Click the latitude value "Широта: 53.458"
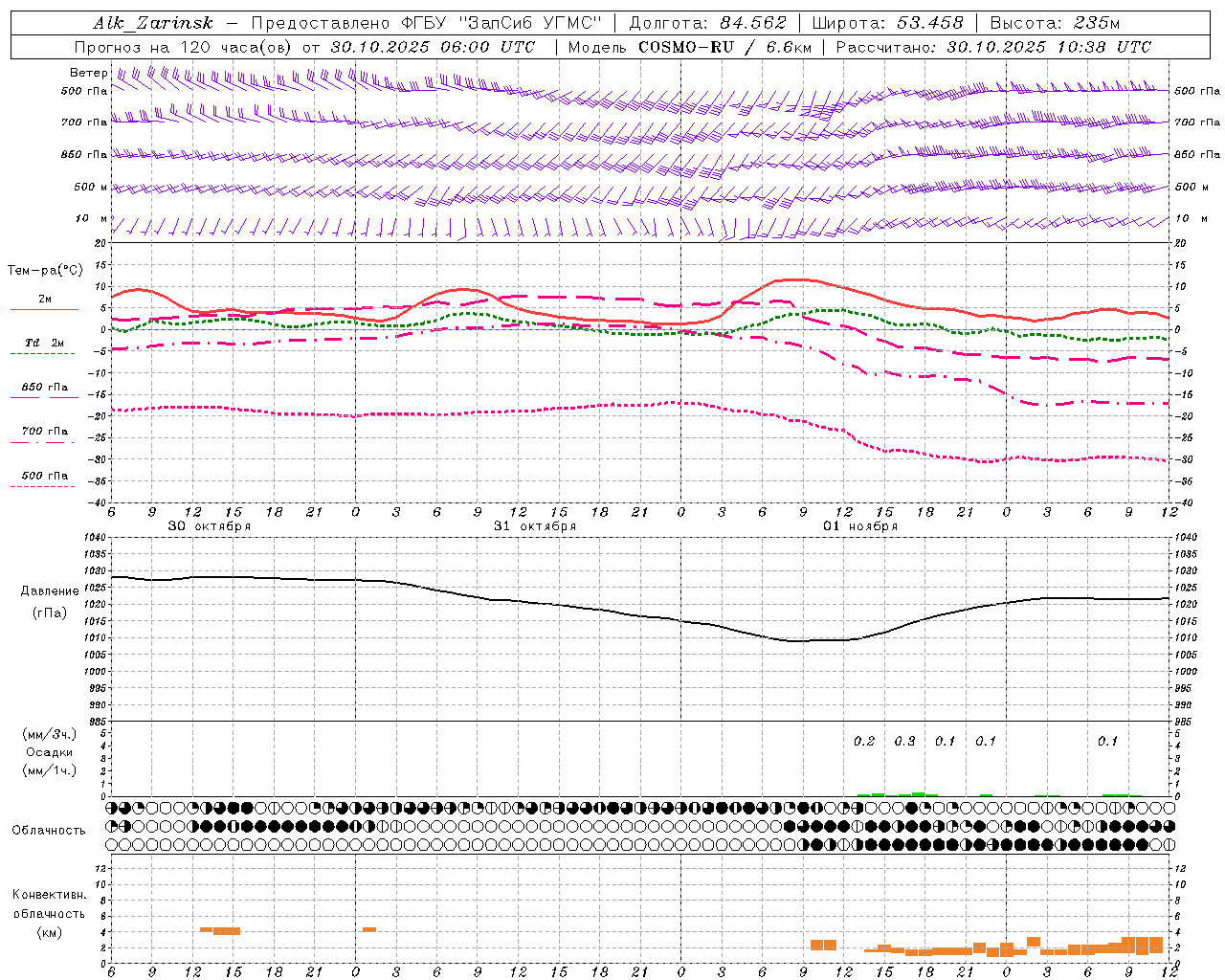The height and width of the screenshot is (980, 1225). 887,24
